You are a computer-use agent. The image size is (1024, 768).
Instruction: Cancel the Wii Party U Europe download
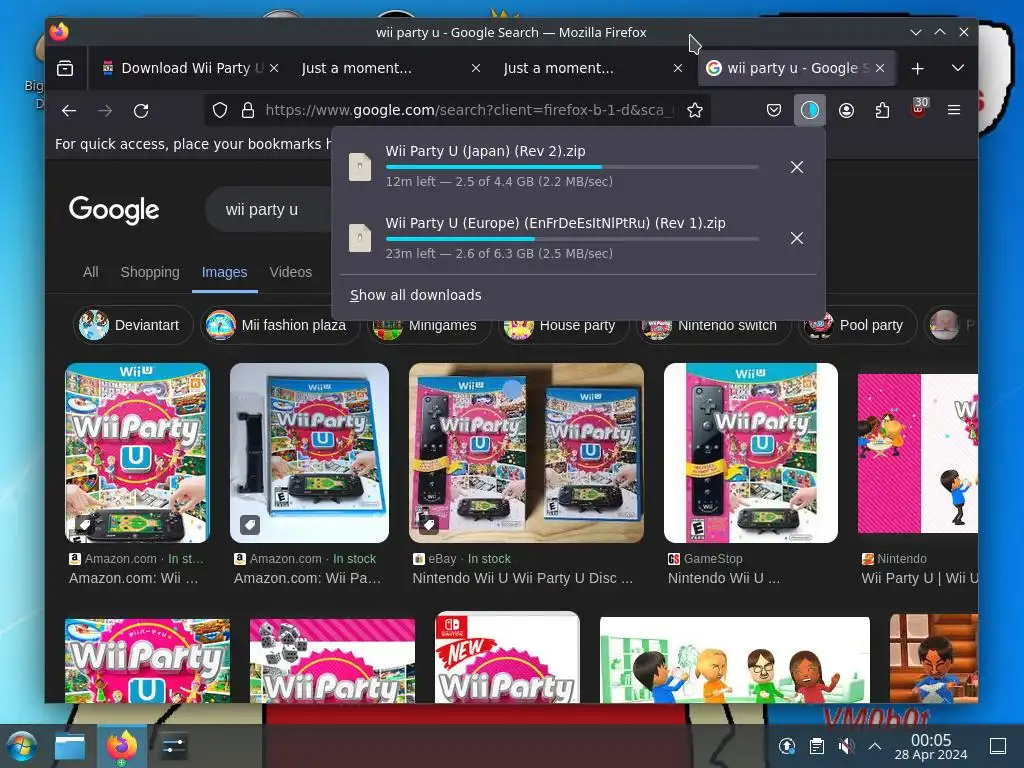(x=797, y=238)
